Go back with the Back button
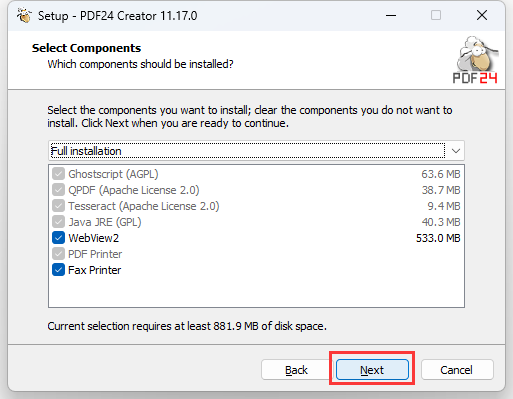Image resolution: width=513 pixels, height=399 pixels. tap(296, 370)
